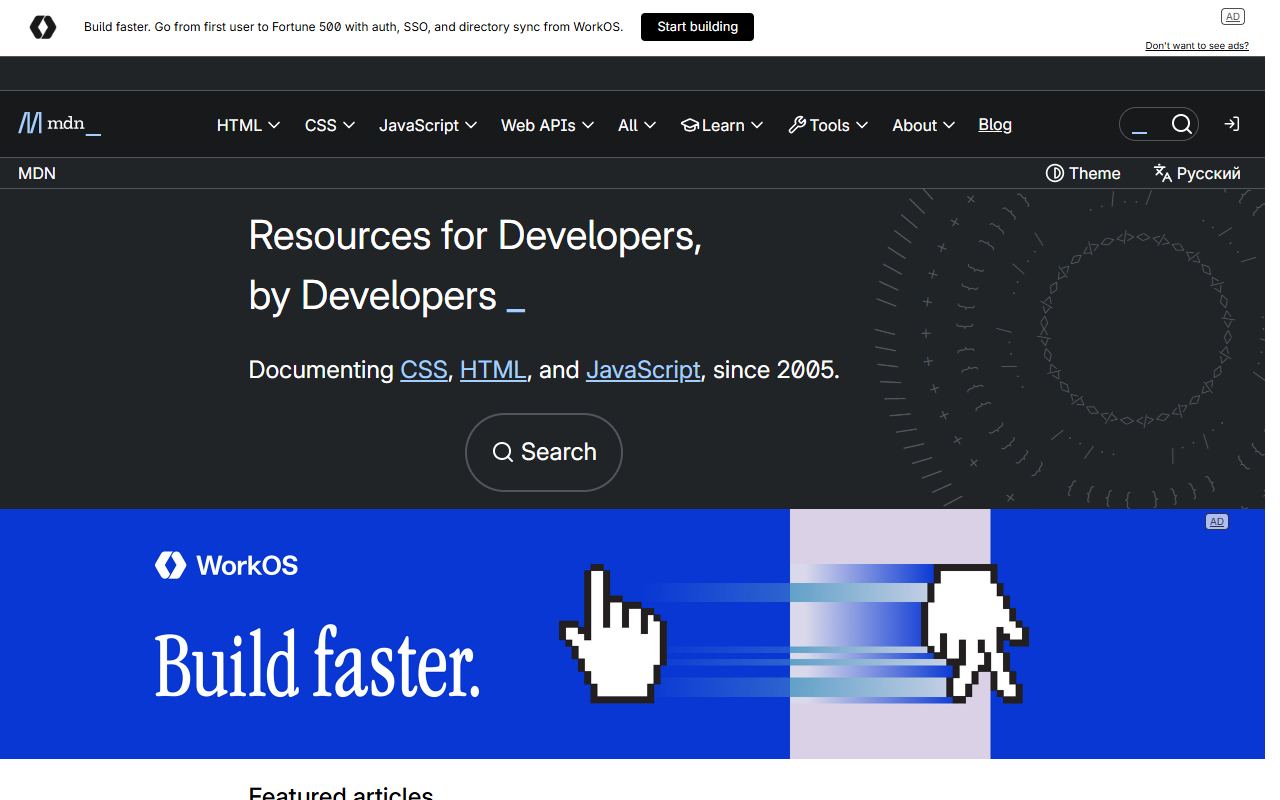Click the WorkOS logo in blue banner
This screenshot has width=1280, height=800.
227,565
